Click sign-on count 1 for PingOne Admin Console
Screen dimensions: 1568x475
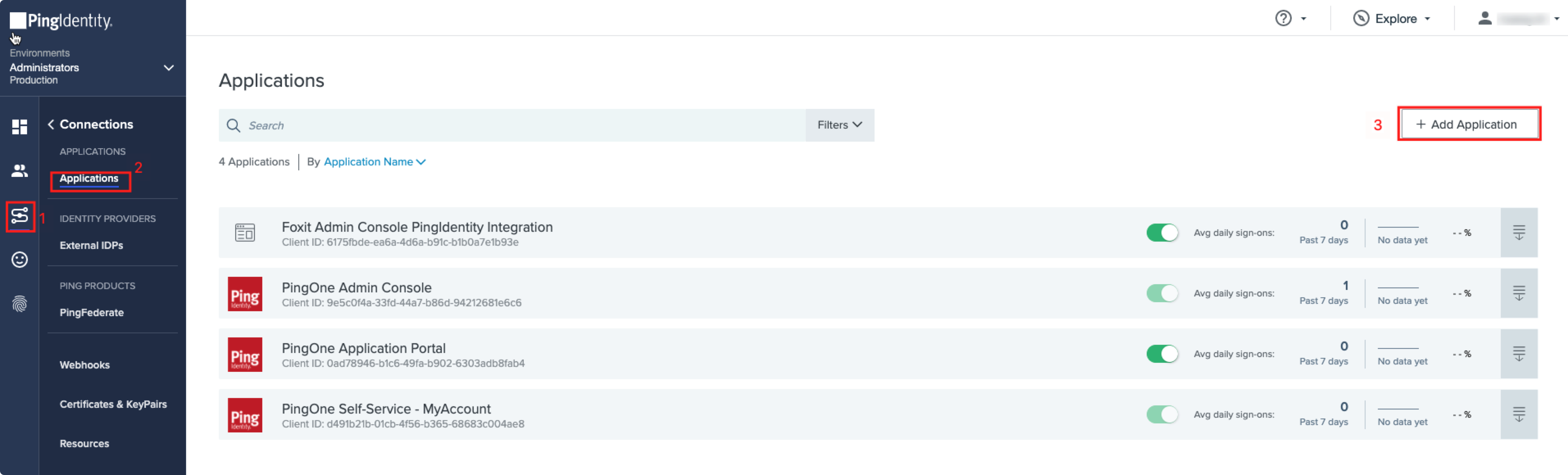tap(1345, 285)
